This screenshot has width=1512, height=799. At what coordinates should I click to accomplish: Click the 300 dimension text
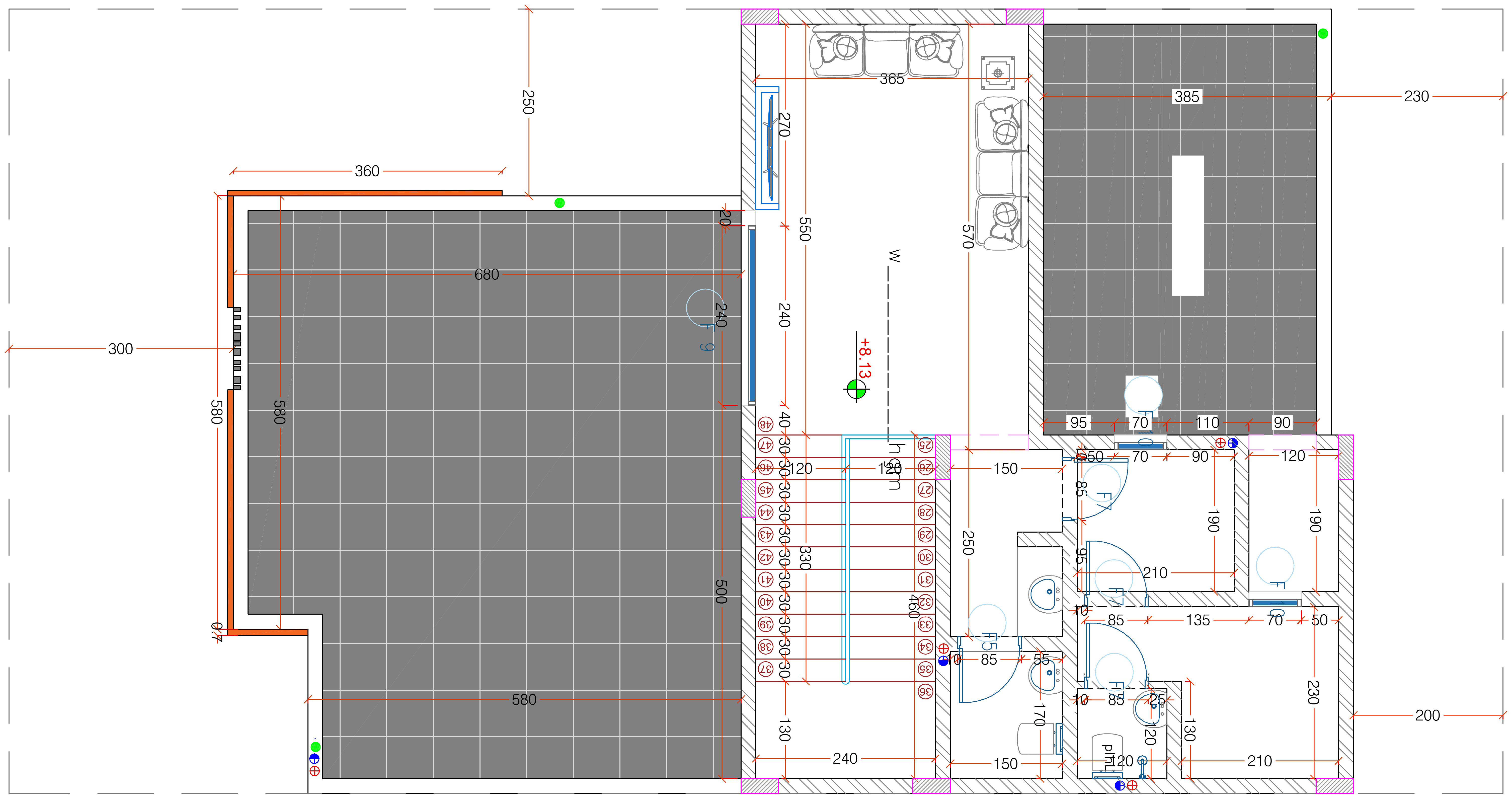[120, 349]
